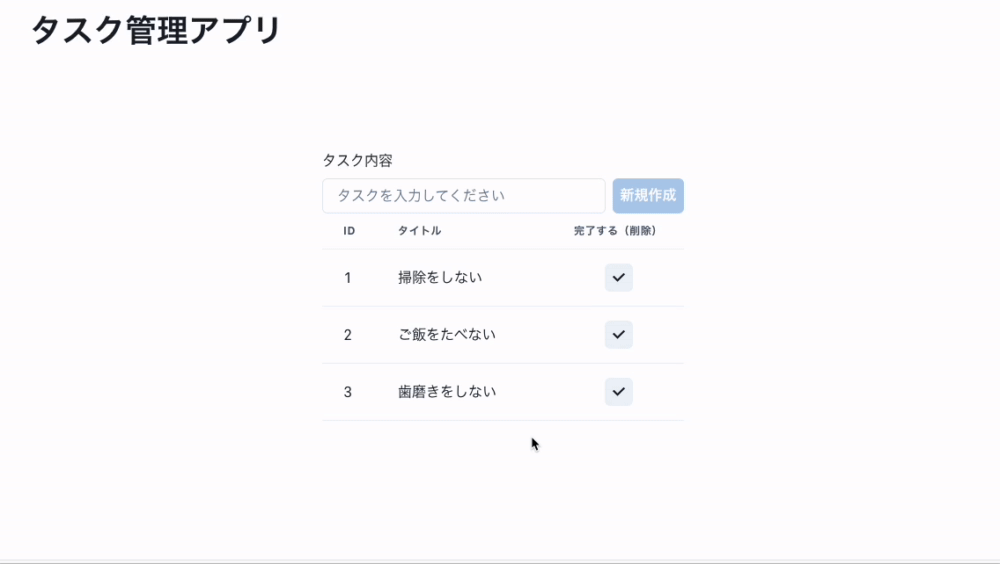The width and height of the screenshot is (1000, 564).
Task: Select the task title 歯磨きをしない
Action: 447,392
